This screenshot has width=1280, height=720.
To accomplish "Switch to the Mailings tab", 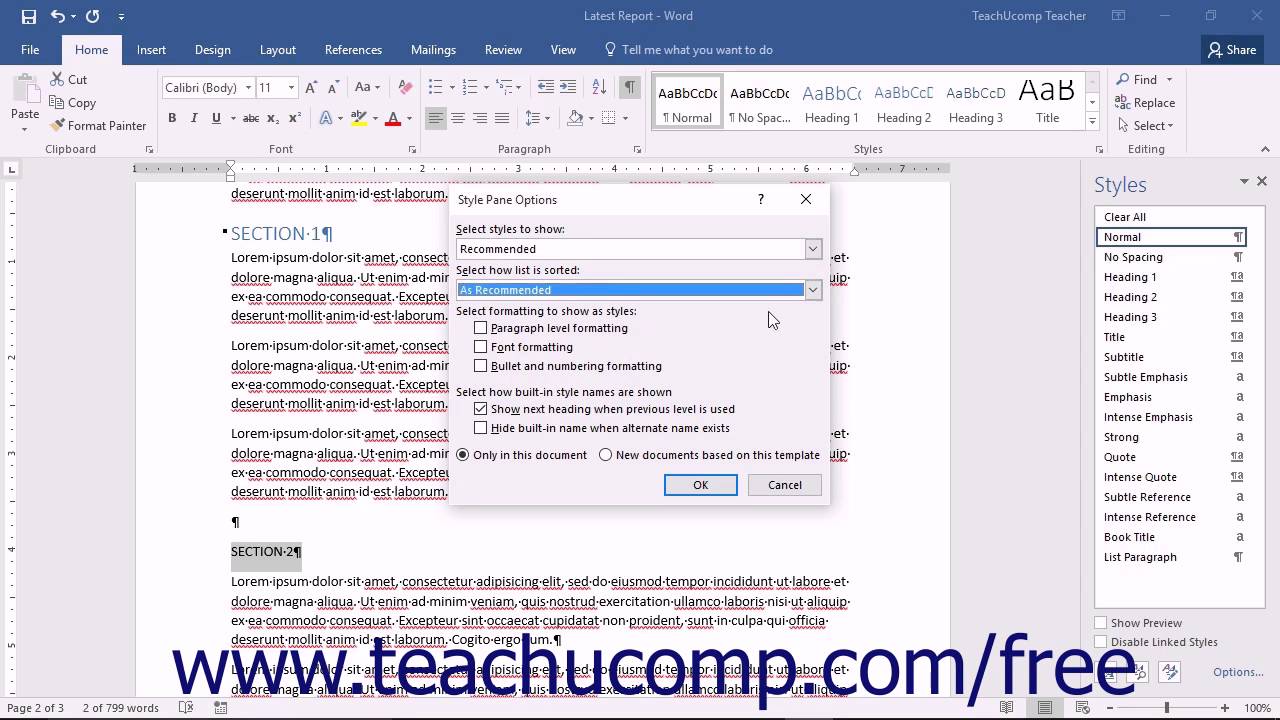I will [433, 50].
